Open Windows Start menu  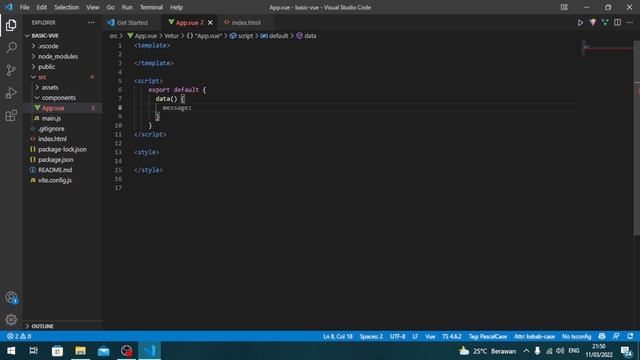tap(11, 351)
